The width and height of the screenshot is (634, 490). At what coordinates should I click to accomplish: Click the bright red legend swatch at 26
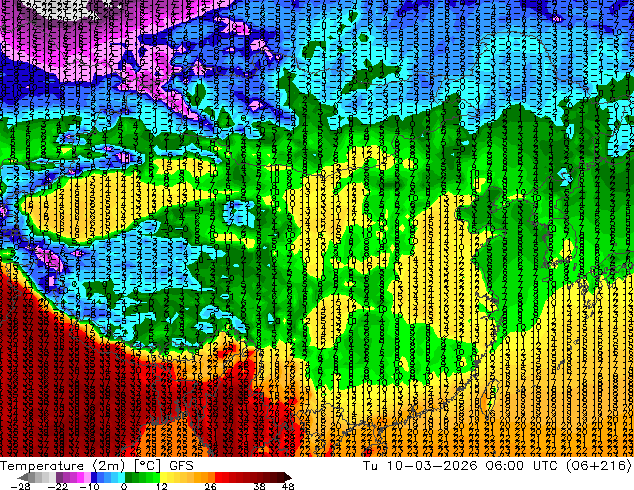point(218,477)
